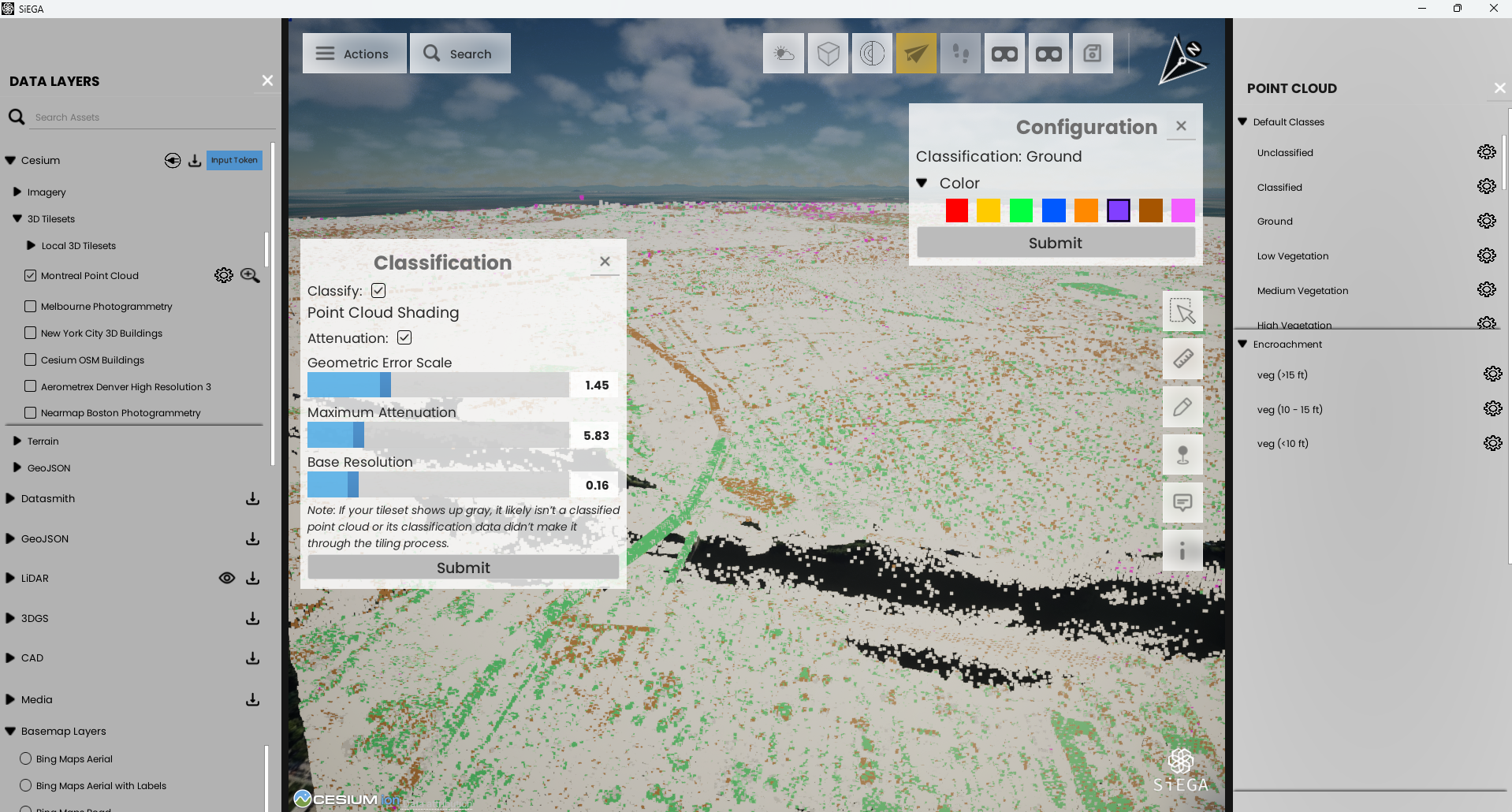
Task: Pick the green color swatch
Action: click(1021, 210)
